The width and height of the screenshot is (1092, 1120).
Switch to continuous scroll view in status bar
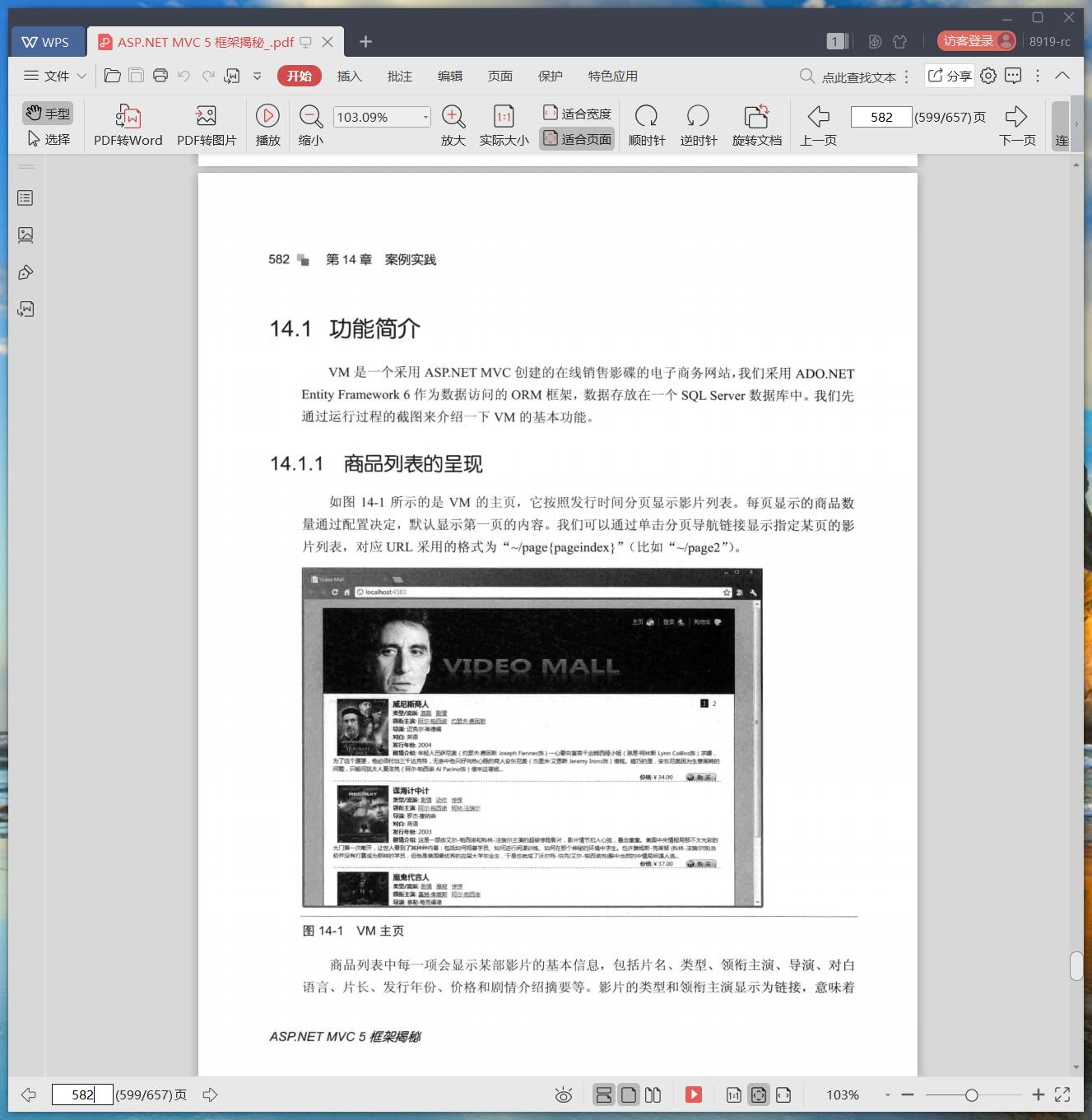coord(603,1094)
